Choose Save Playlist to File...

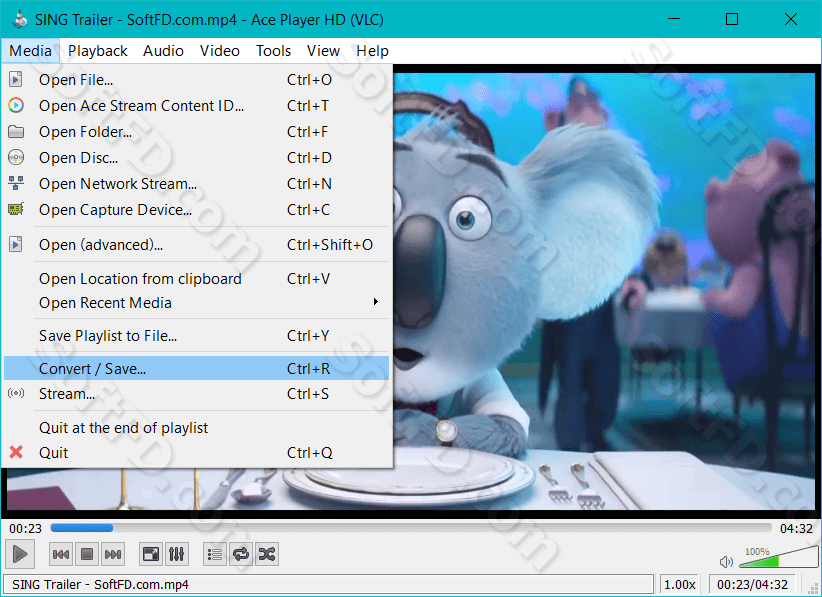[196, 335]
